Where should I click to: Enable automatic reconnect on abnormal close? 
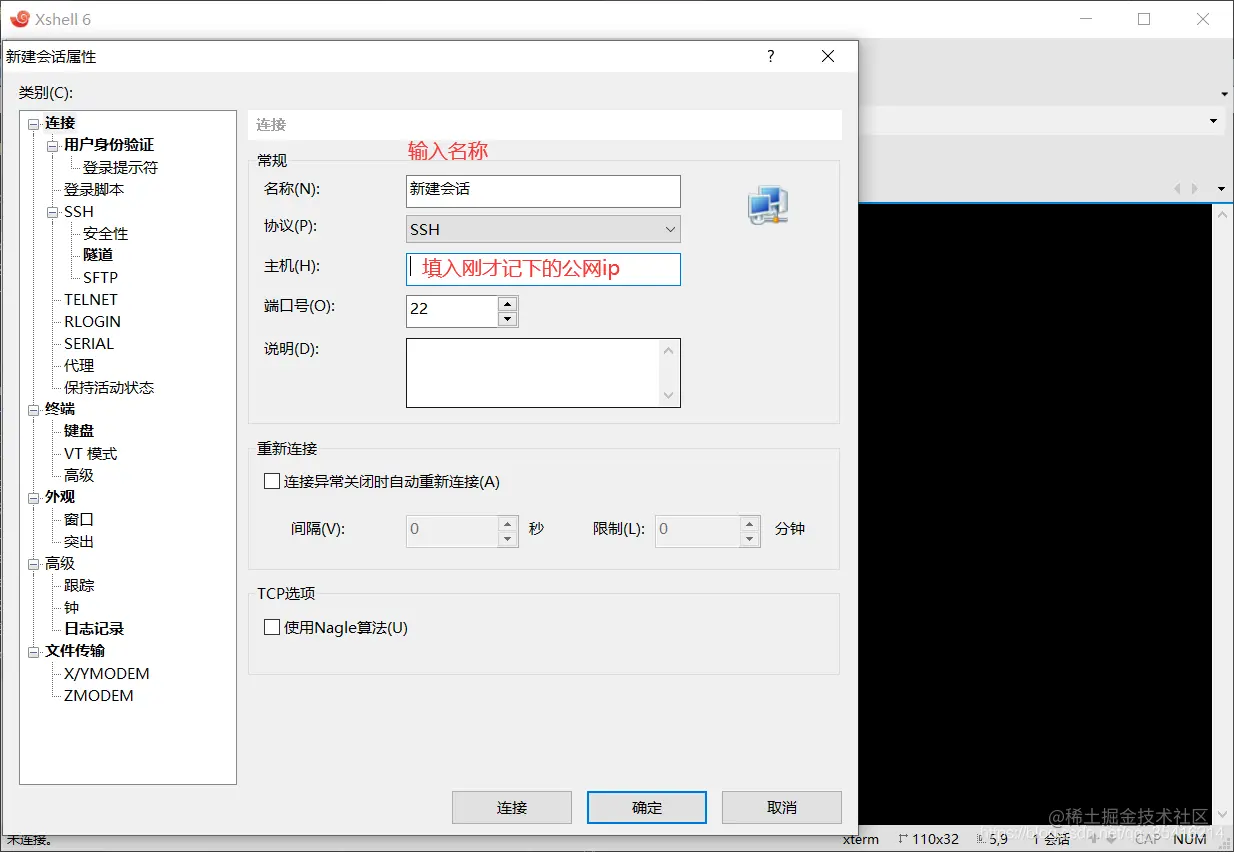[271, 481]
